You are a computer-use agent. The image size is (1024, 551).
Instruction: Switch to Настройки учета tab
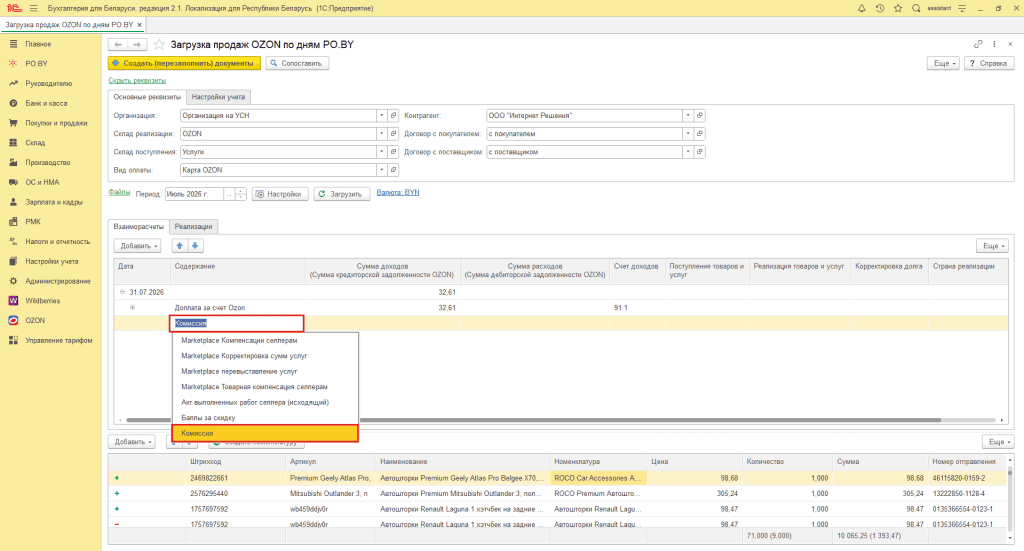pyautogui.click(x=218, y=97)
